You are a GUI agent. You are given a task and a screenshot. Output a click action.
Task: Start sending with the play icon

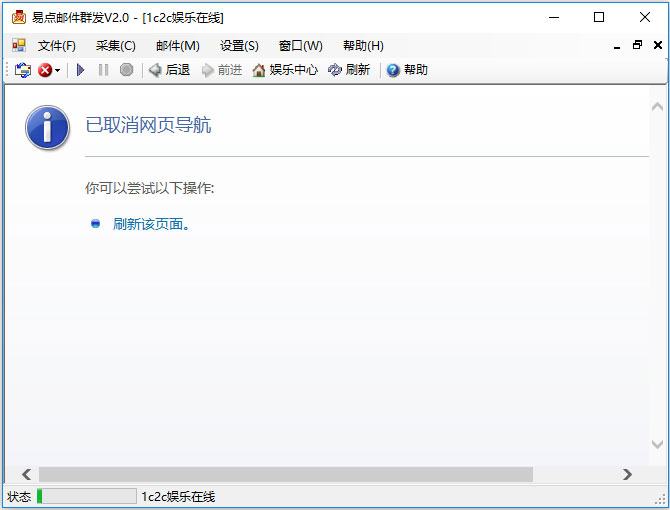coord(80,70)
